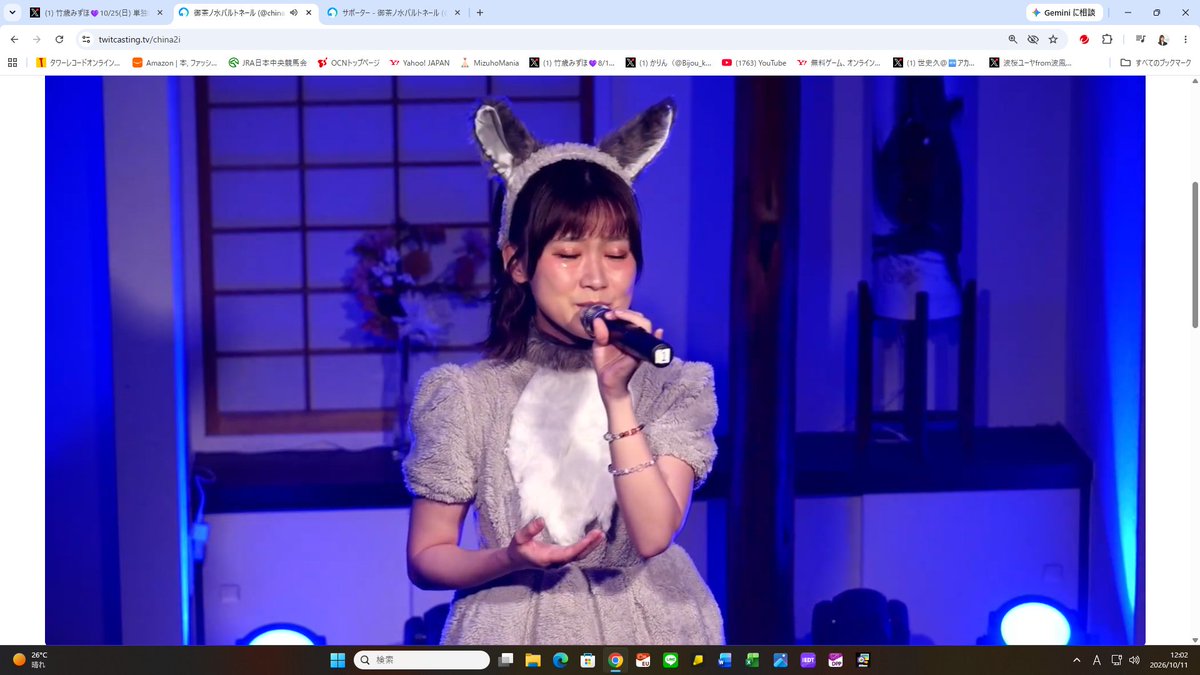This screenshot has height=675, width=1200.
Task: Open the Windows Start menu
Action: (338, 660)
